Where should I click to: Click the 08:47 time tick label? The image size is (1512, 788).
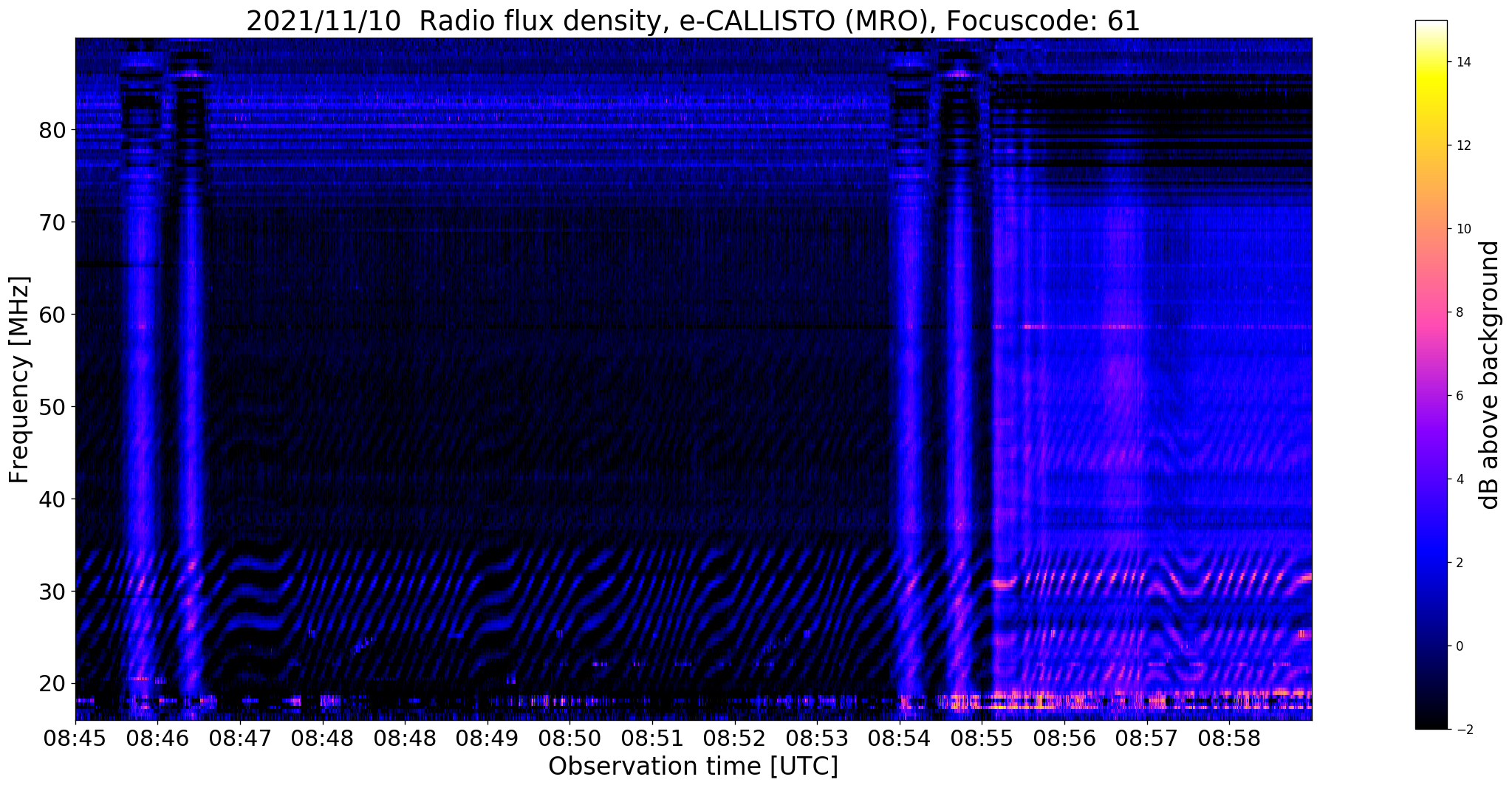[x=241, y=738]
